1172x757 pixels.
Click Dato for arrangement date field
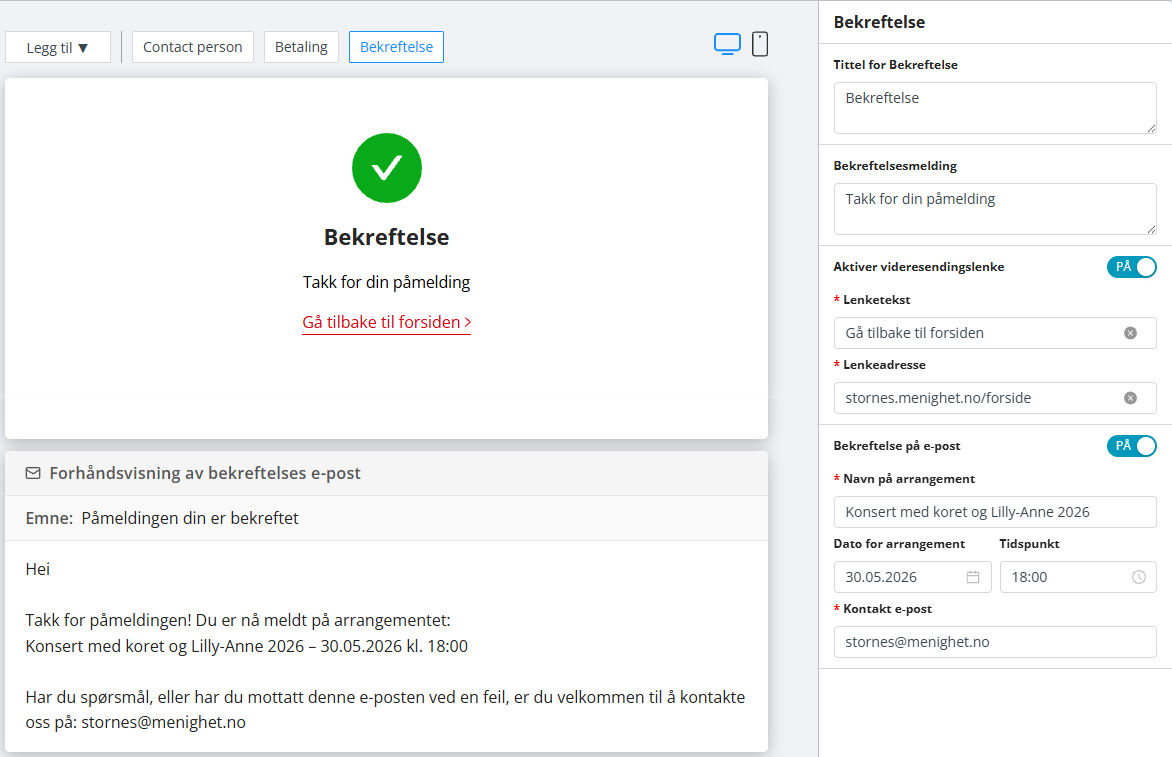[913, 577]
